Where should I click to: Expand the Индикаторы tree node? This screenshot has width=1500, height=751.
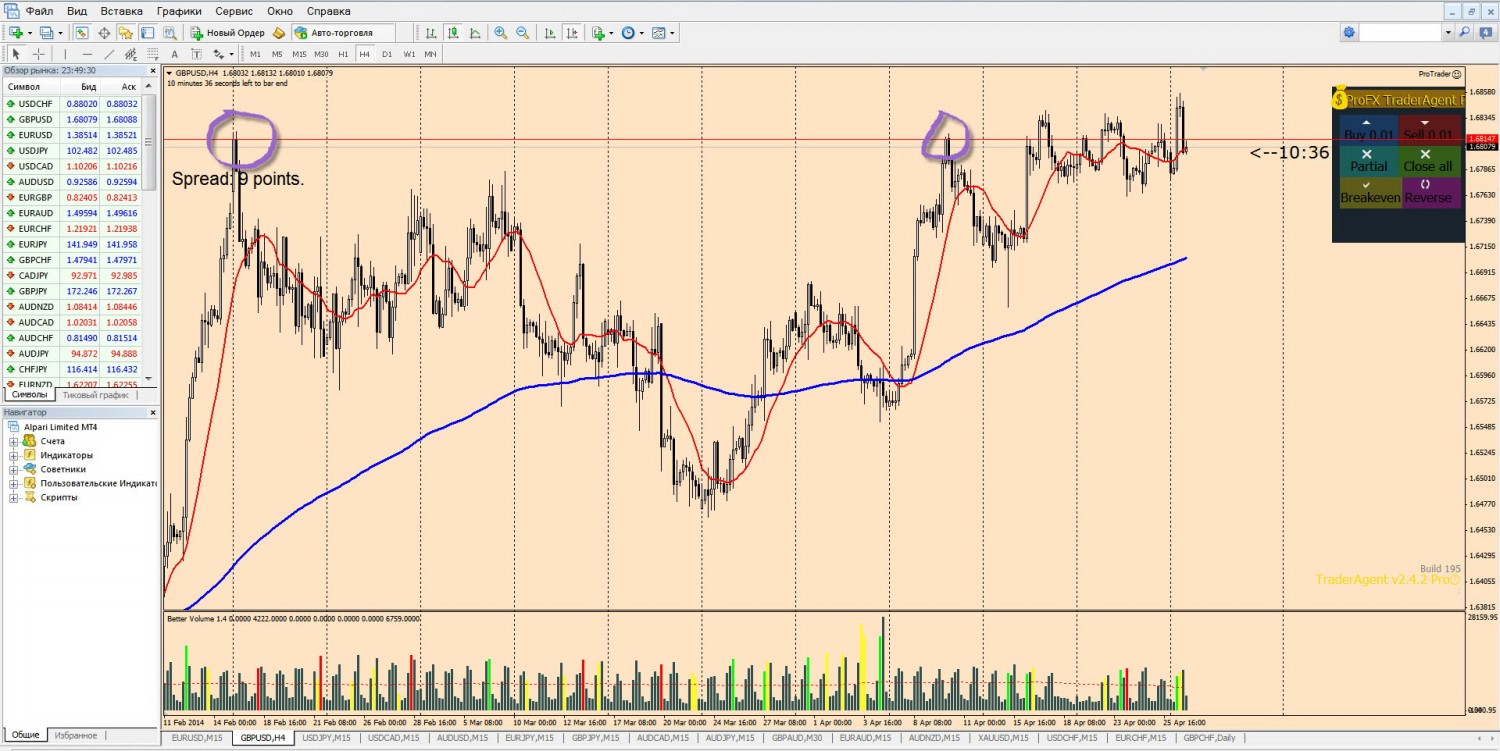coord(14,455)
